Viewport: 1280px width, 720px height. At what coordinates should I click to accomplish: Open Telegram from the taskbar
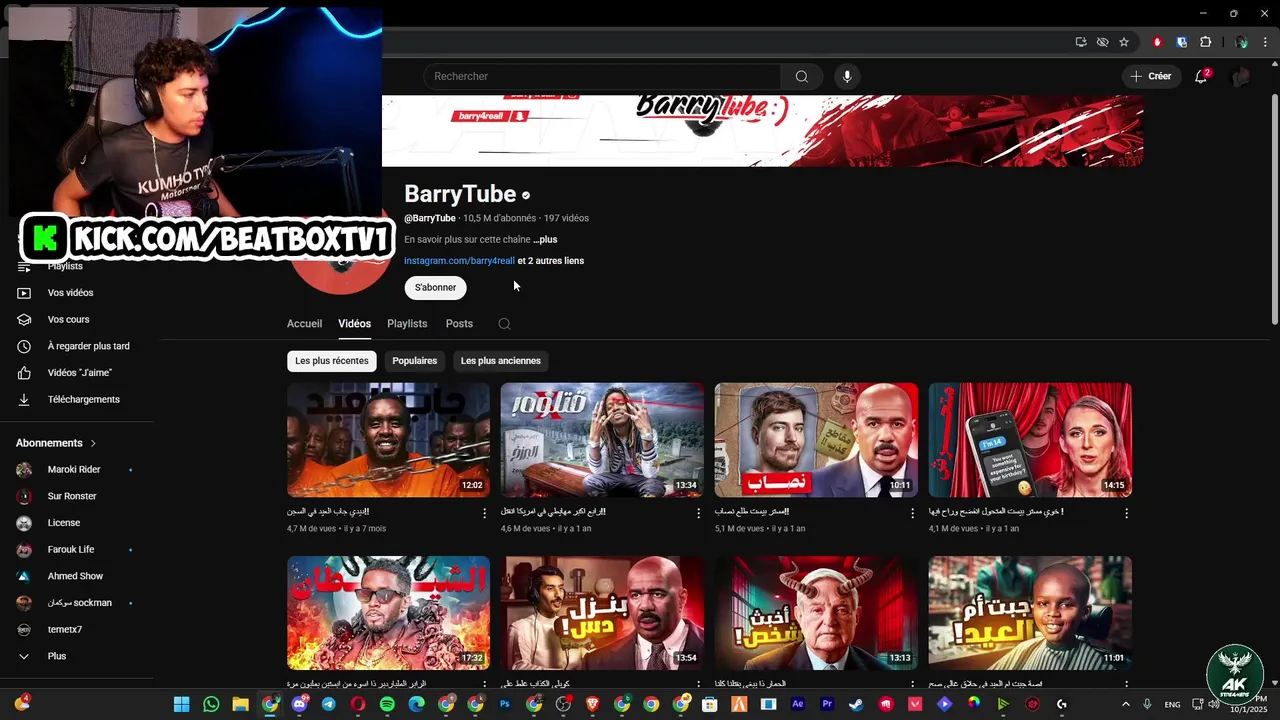328,704
